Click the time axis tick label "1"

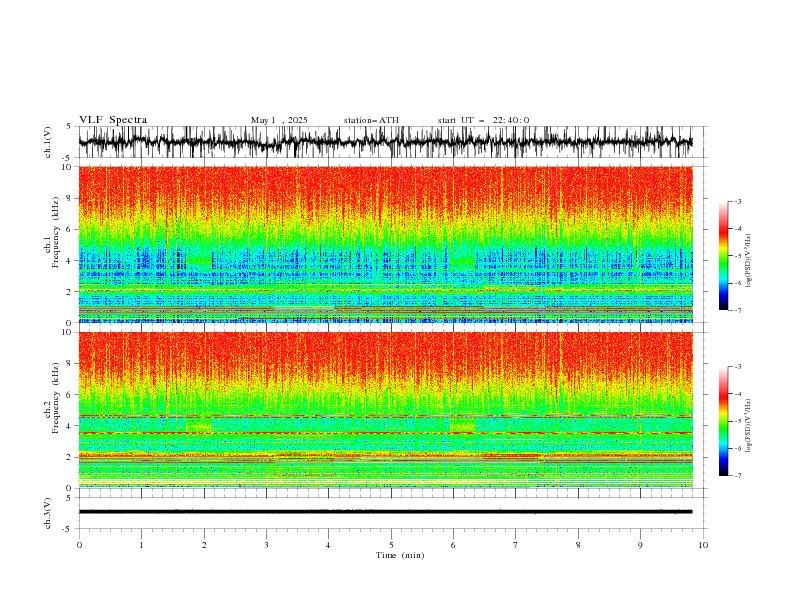[141, 545]
